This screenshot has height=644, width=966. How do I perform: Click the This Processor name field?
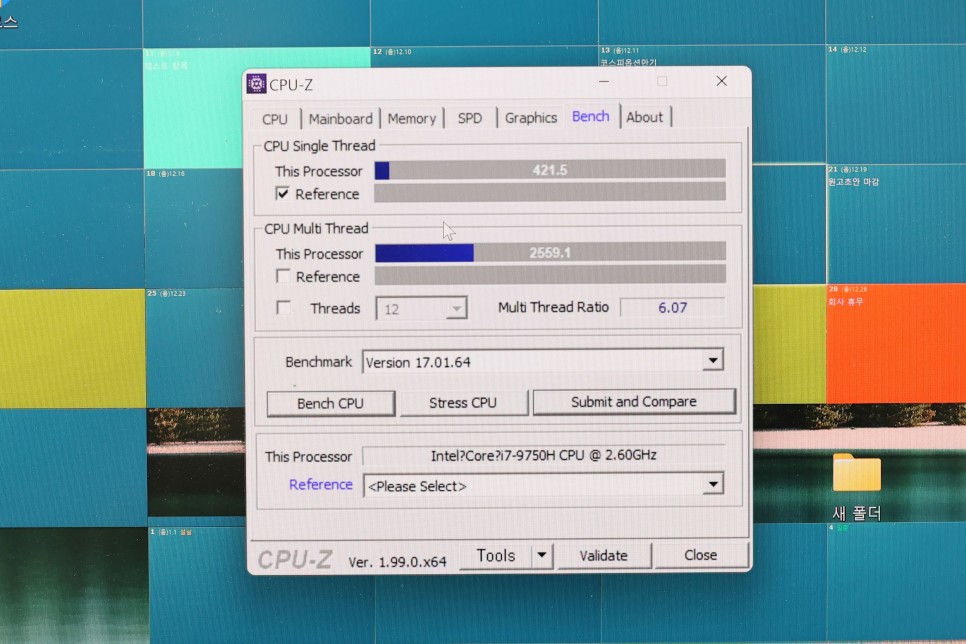coord(543,455)
